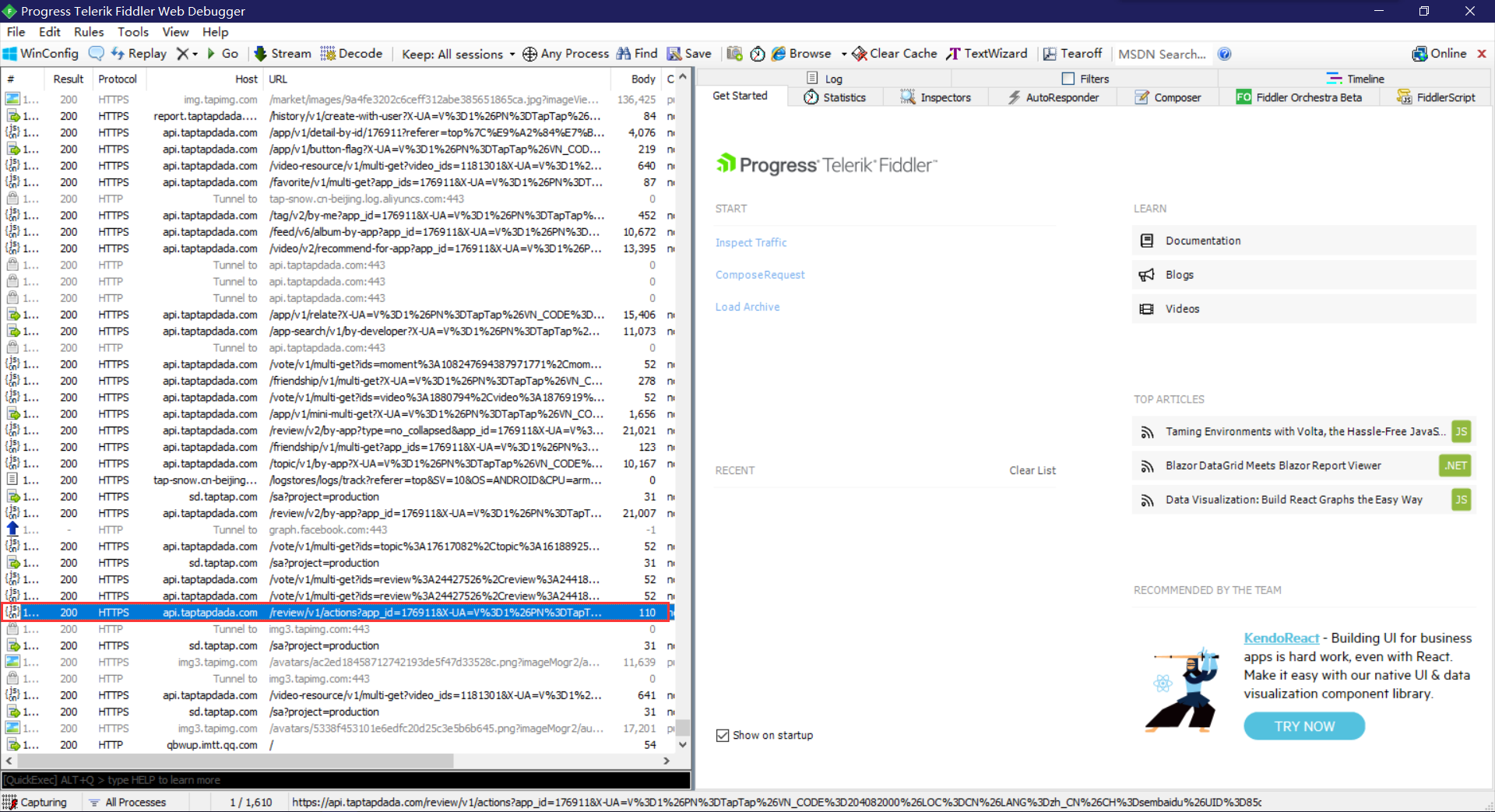The image size is (1495, 812).
Task: Click the TRY NOW button
Action: pos(1304,726)
